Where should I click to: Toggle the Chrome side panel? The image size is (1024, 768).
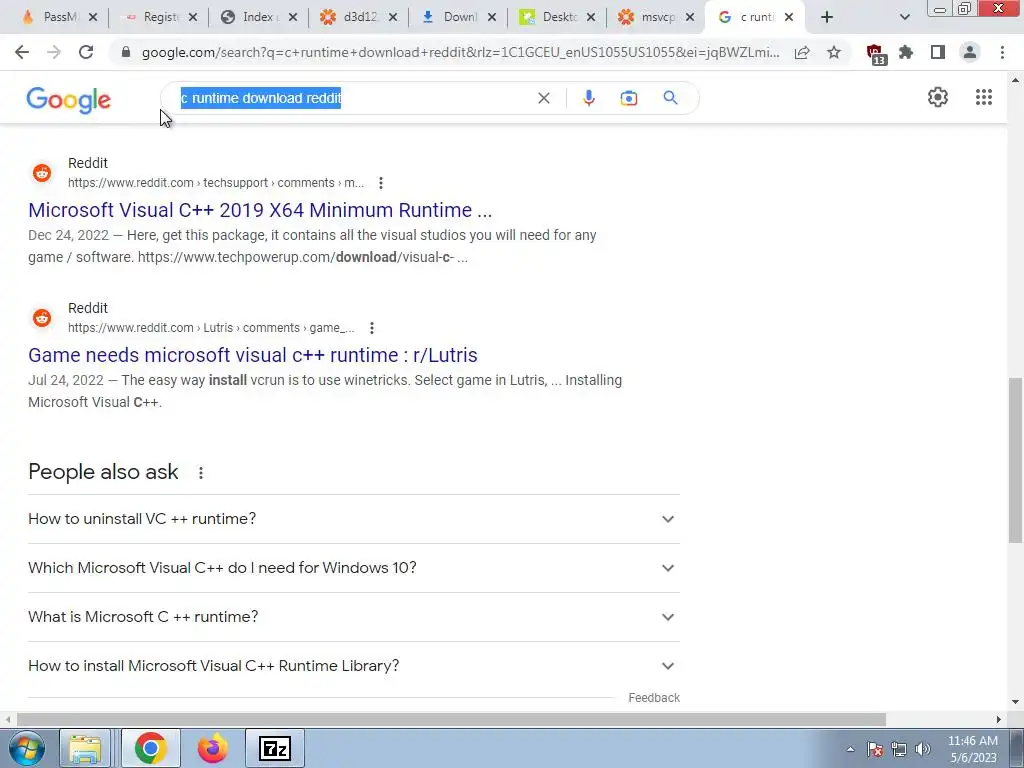938,52
